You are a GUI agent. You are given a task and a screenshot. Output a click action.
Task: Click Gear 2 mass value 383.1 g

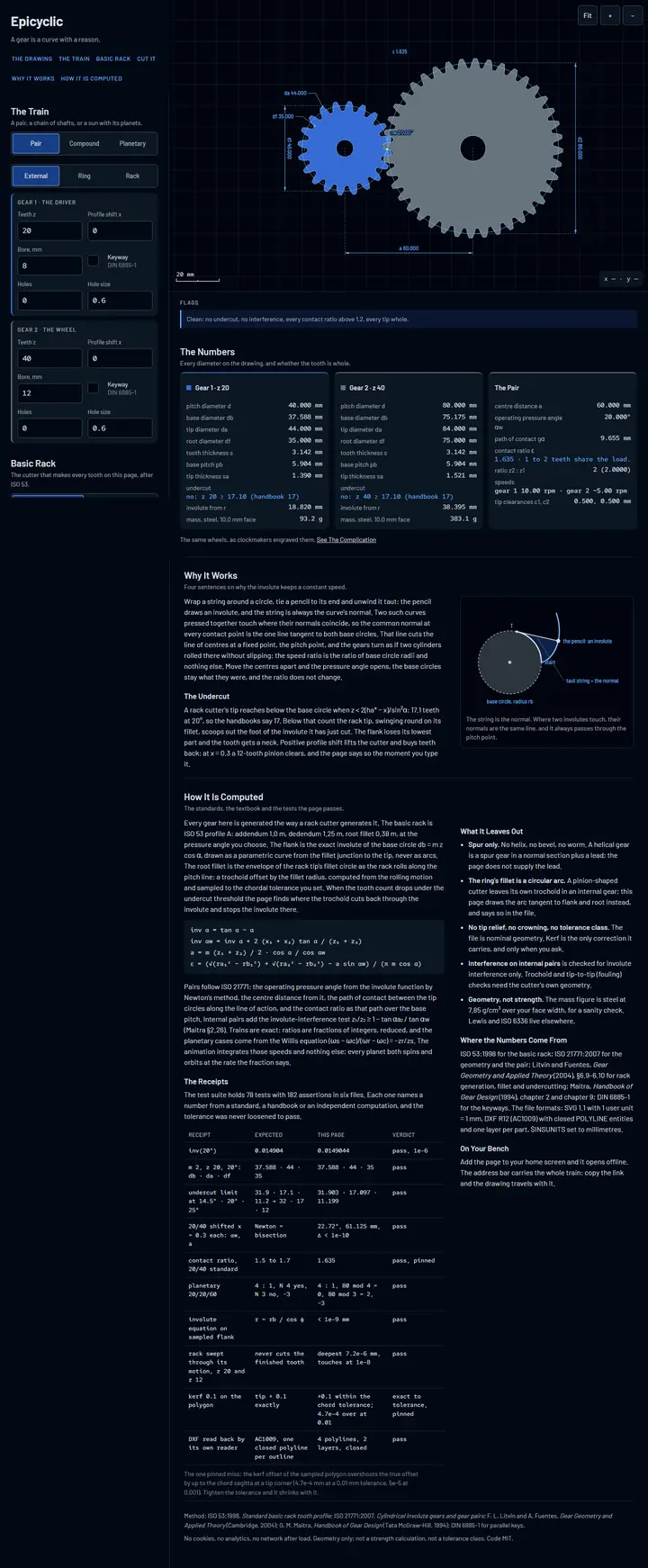tap(463, 519)
